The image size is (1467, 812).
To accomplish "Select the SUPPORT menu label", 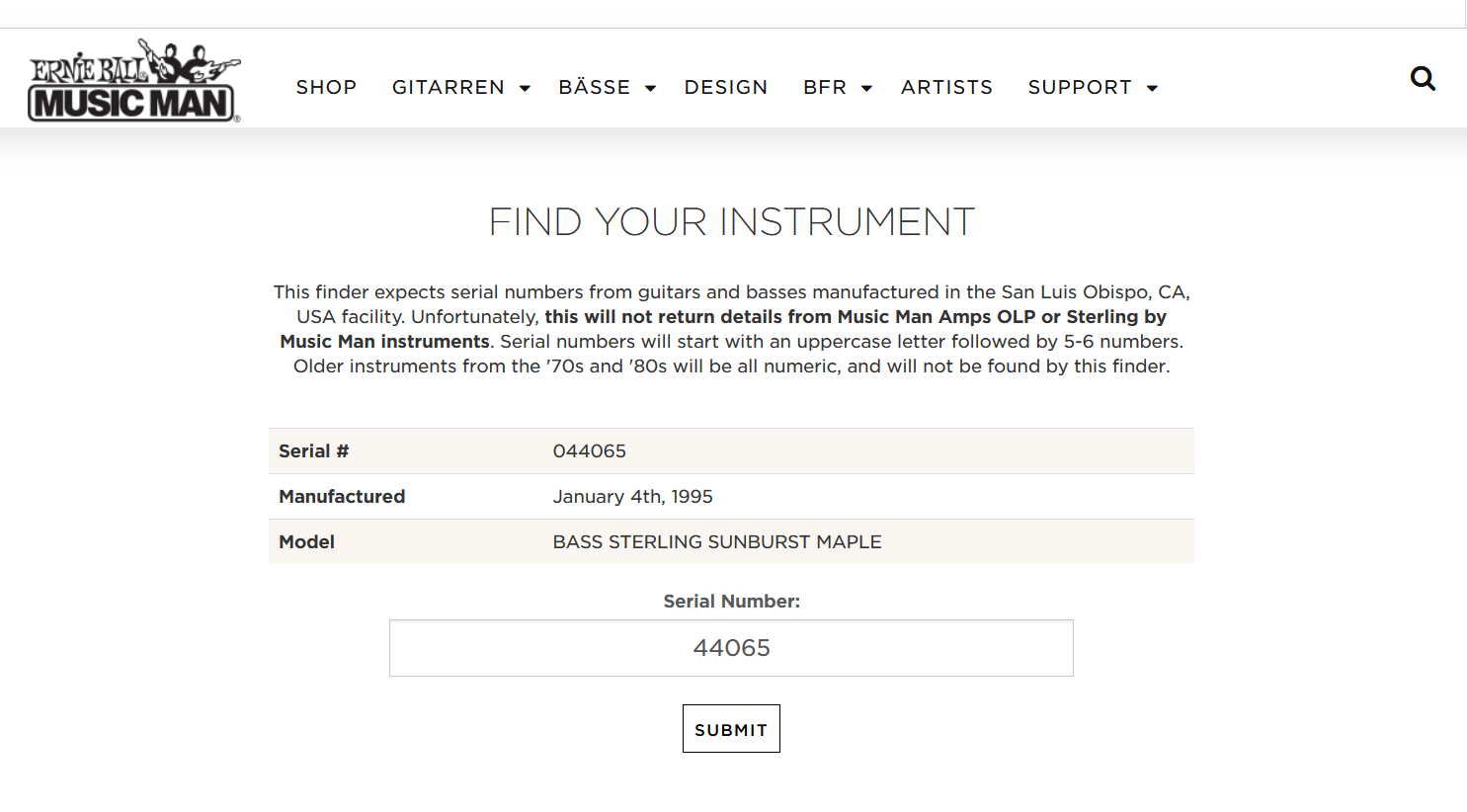I will [1079, 87].
